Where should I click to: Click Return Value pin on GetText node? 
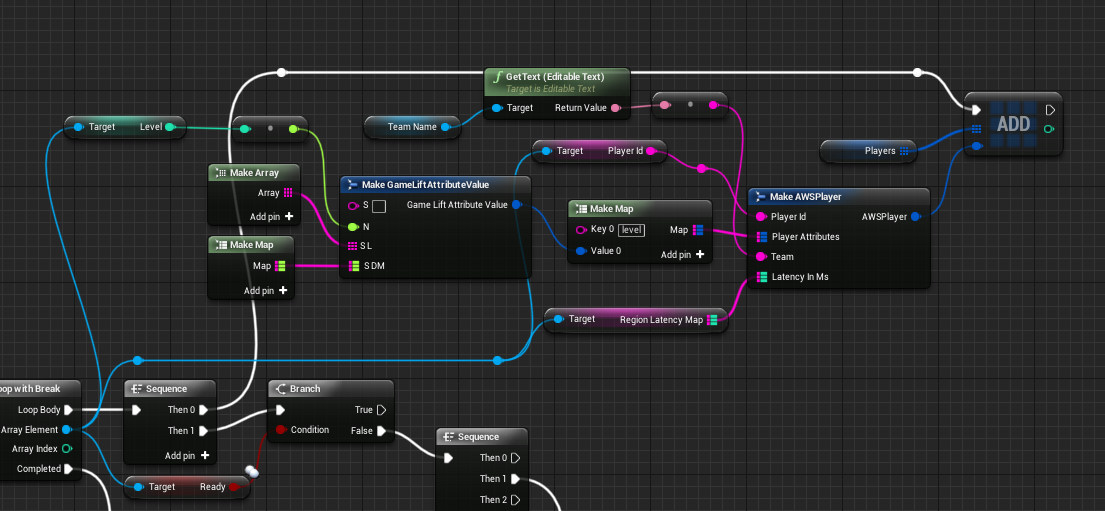point(615,108)
